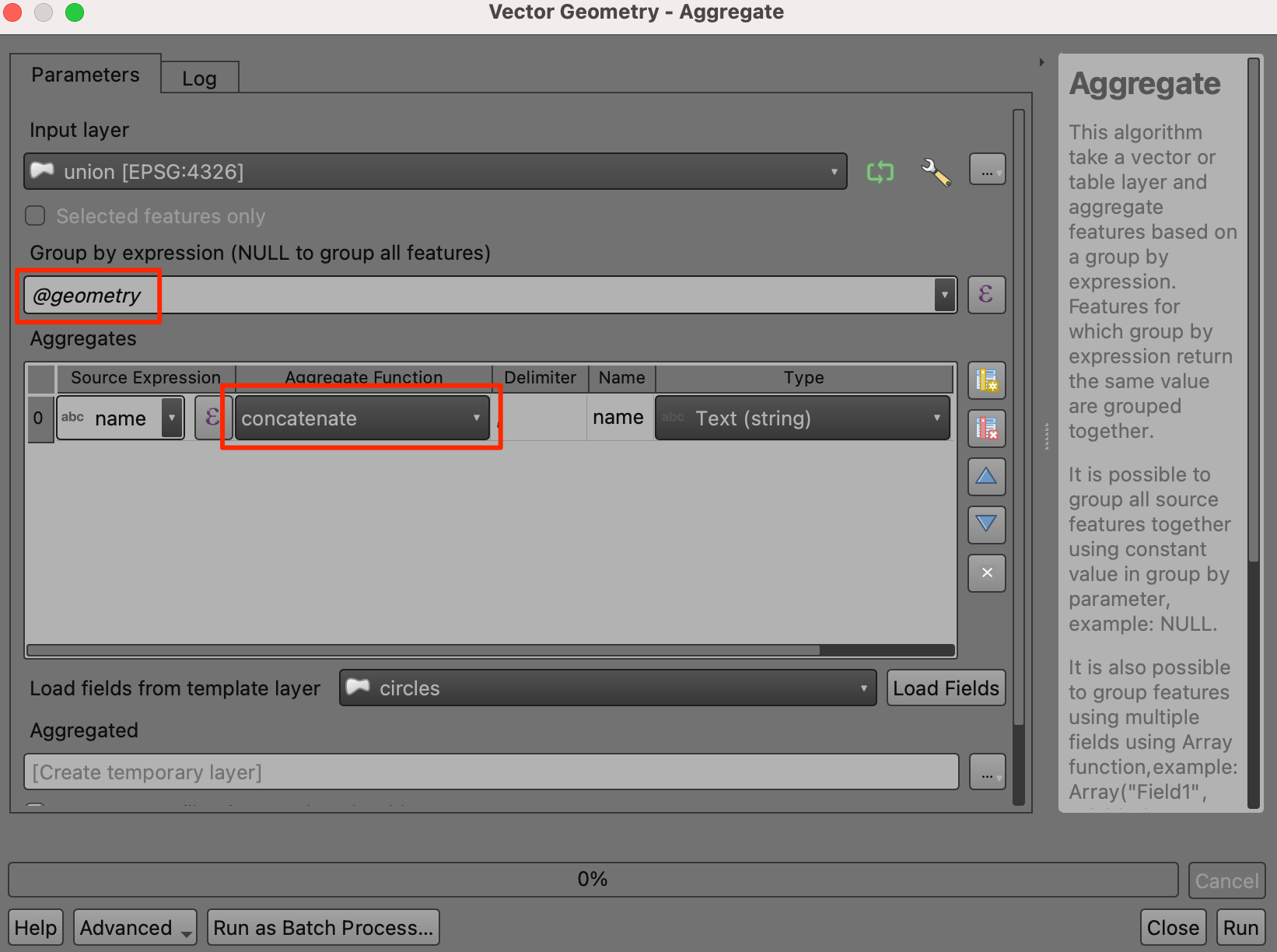1277x952 pixels.
Task: Open source expression editor in aggregates row
Action: point(212,418)
